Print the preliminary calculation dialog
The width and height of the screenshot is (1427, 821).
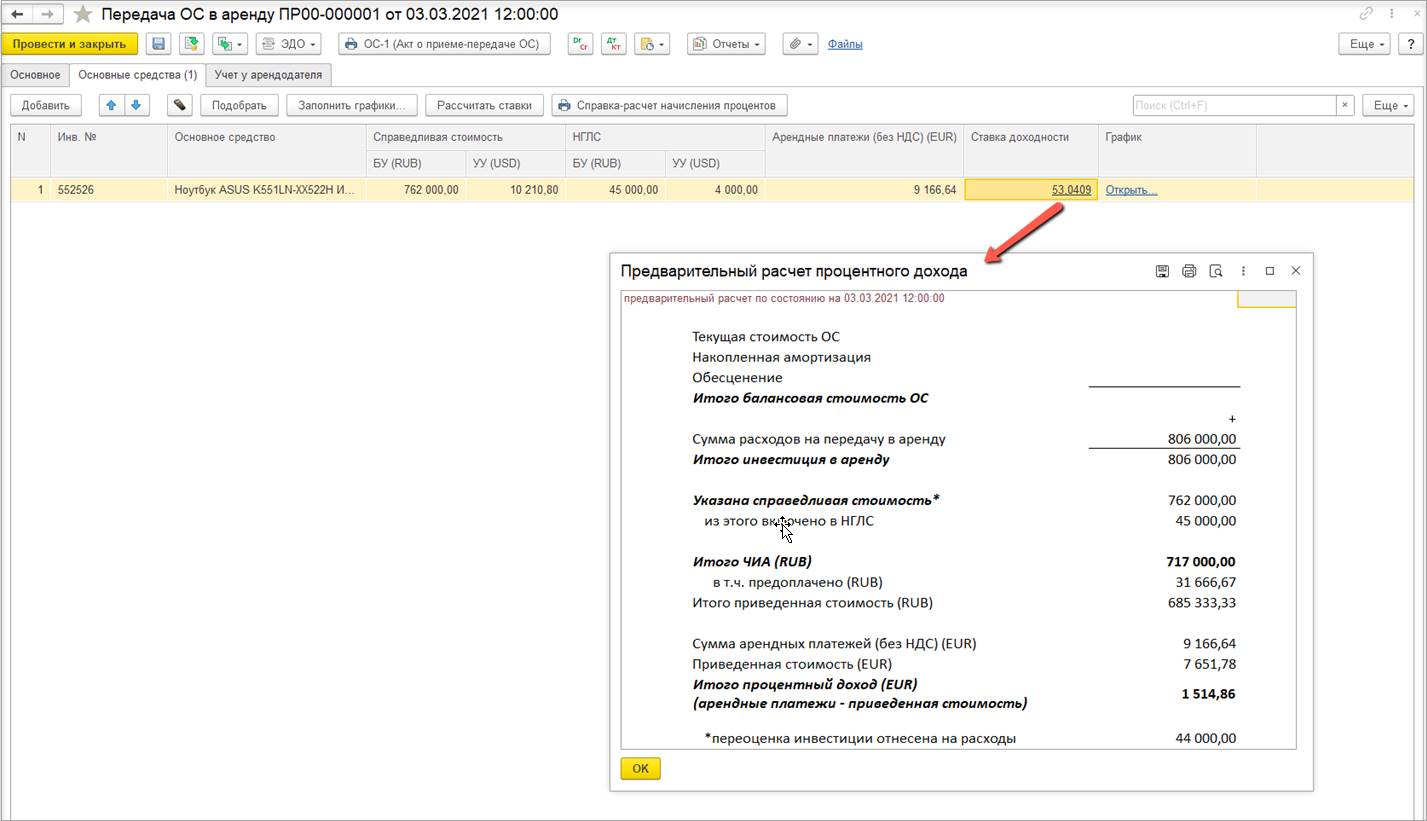pyautogui.click(x=1189, y=271)
